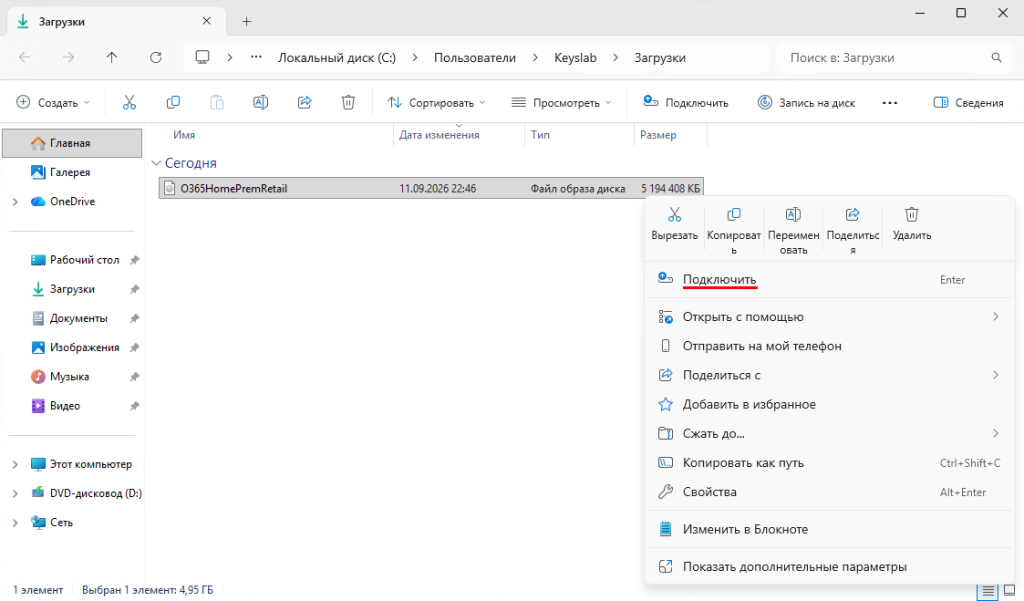Switch to details view icon in status bar
The height and width of the screenshot is (601, 1024).
(988, 591)
